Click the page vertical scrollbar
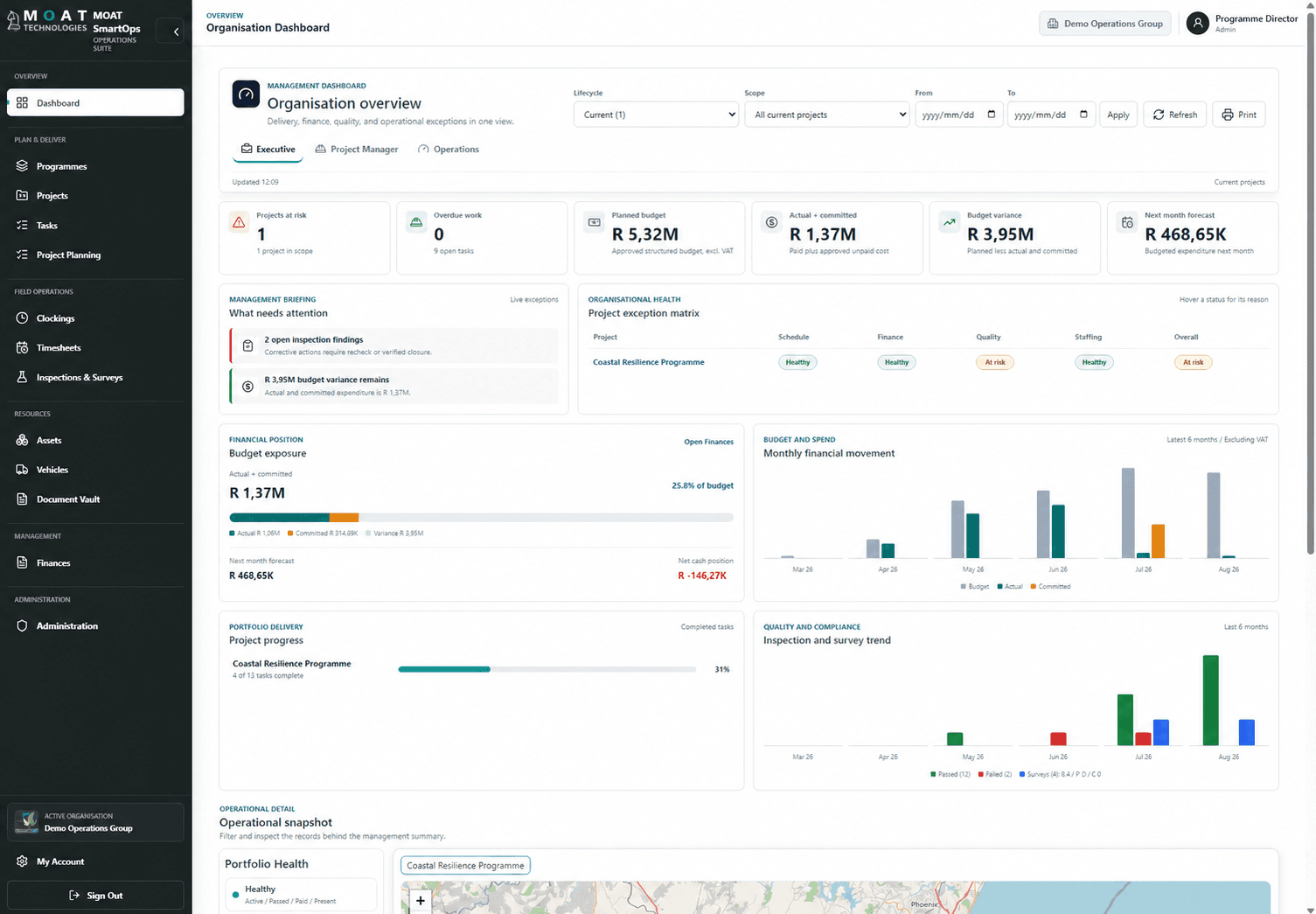Viewport: 1316px width, 914px height. click(x=1310, y=284)
